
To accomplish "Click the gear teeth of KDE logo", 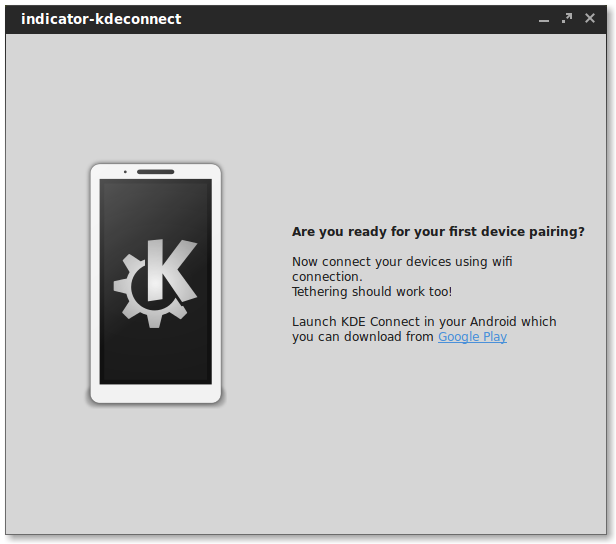I will click(x=126, y=288).
